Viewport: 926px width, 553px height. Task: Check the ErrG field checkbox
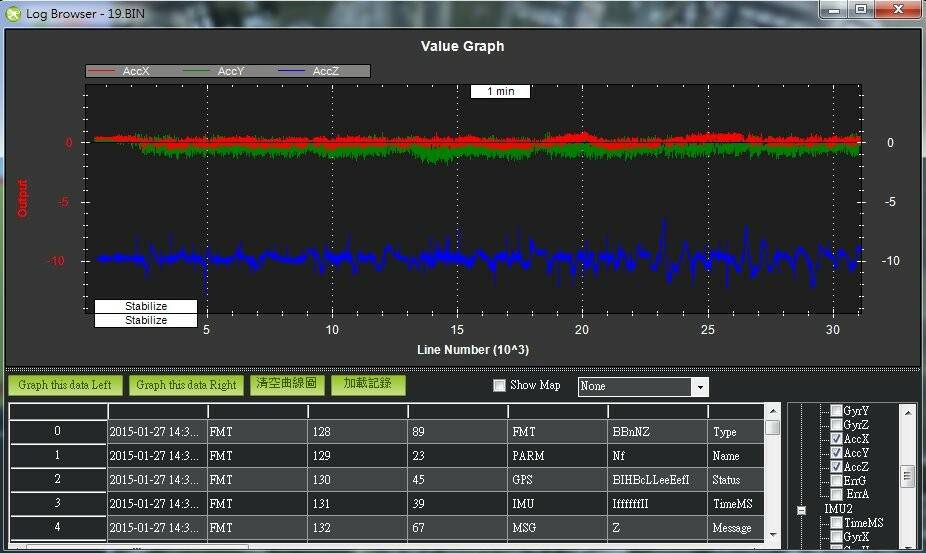(837, 481)
